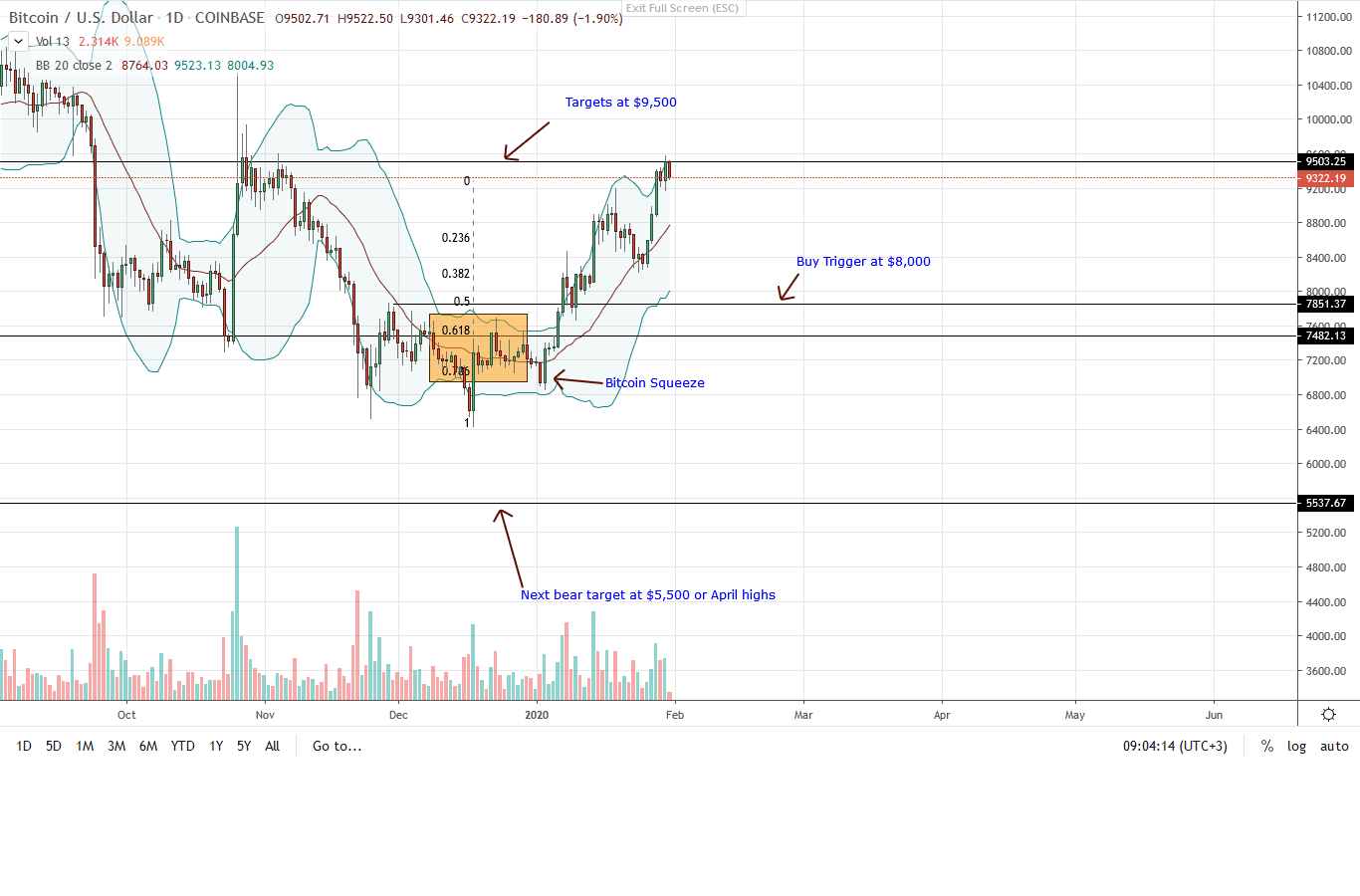Click the -180.89 (-1.90%) change value
The image size is (1360, 896).
click(571, 19)
